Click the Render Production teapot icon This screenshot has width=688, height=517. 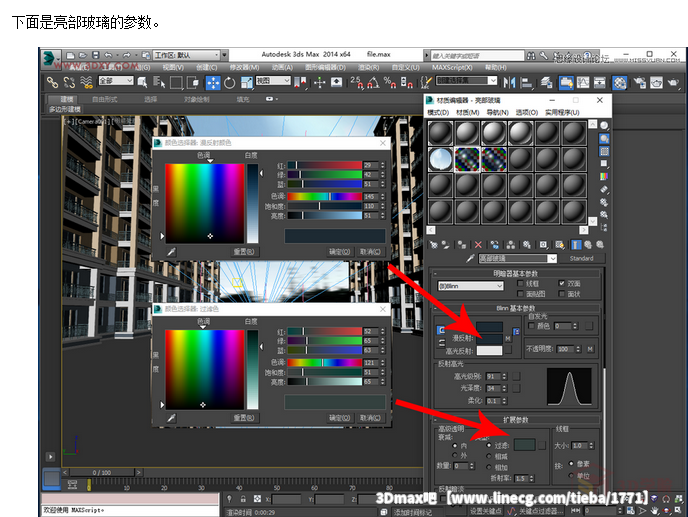coord(673,83)
